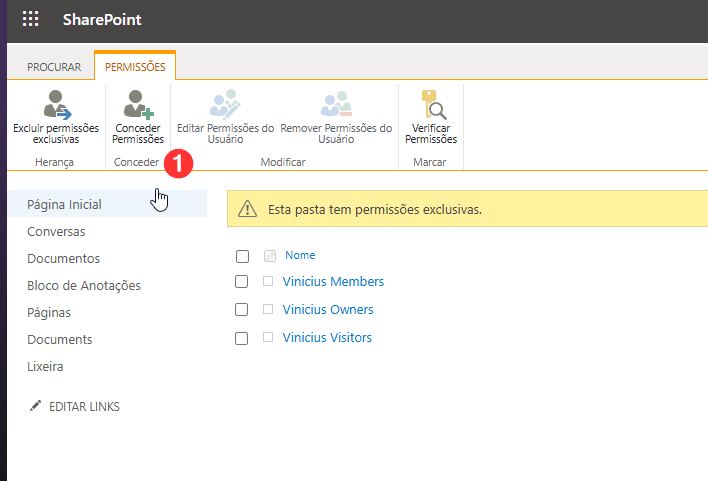Click the Conceder Permissões icon
This screenshot has width=708, height=481.
(138, 104)
